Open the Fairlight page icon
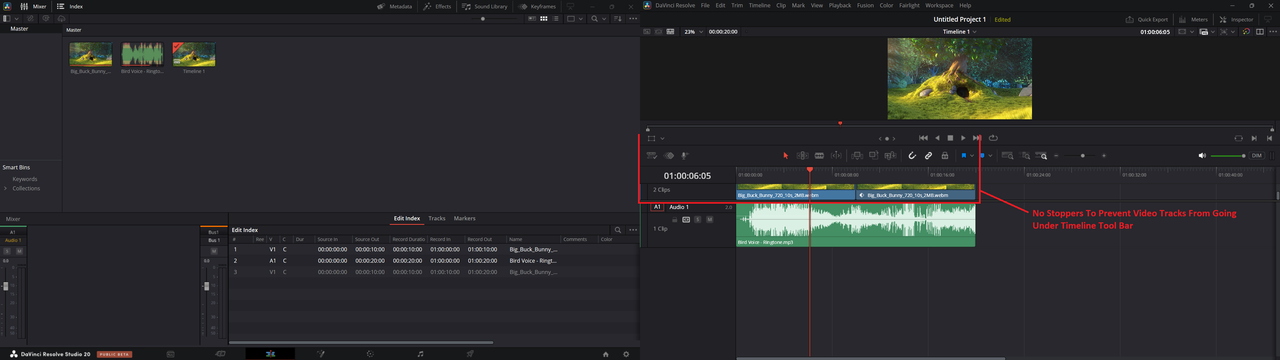1280x360 pixels. [x=420, y=354]
